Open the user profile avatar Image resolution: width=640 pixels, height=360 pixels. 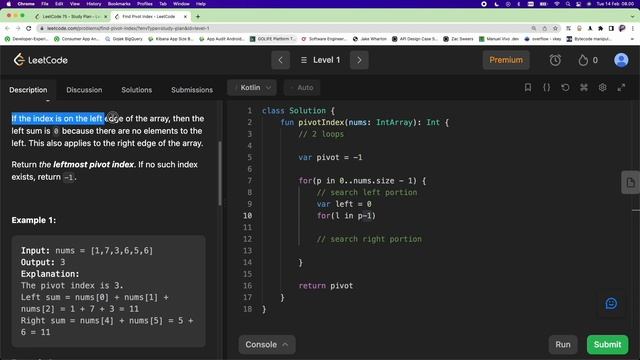(x=621, y=60)
